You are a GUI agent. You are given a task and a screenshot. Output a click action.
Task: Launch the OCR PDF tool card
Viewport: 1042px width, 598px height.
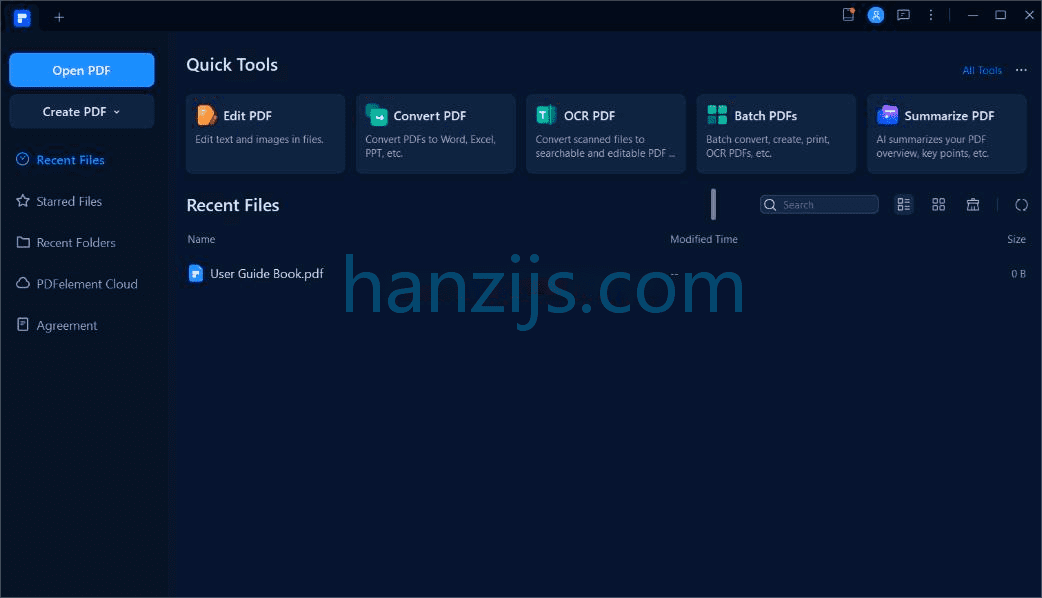click(606, 134)
